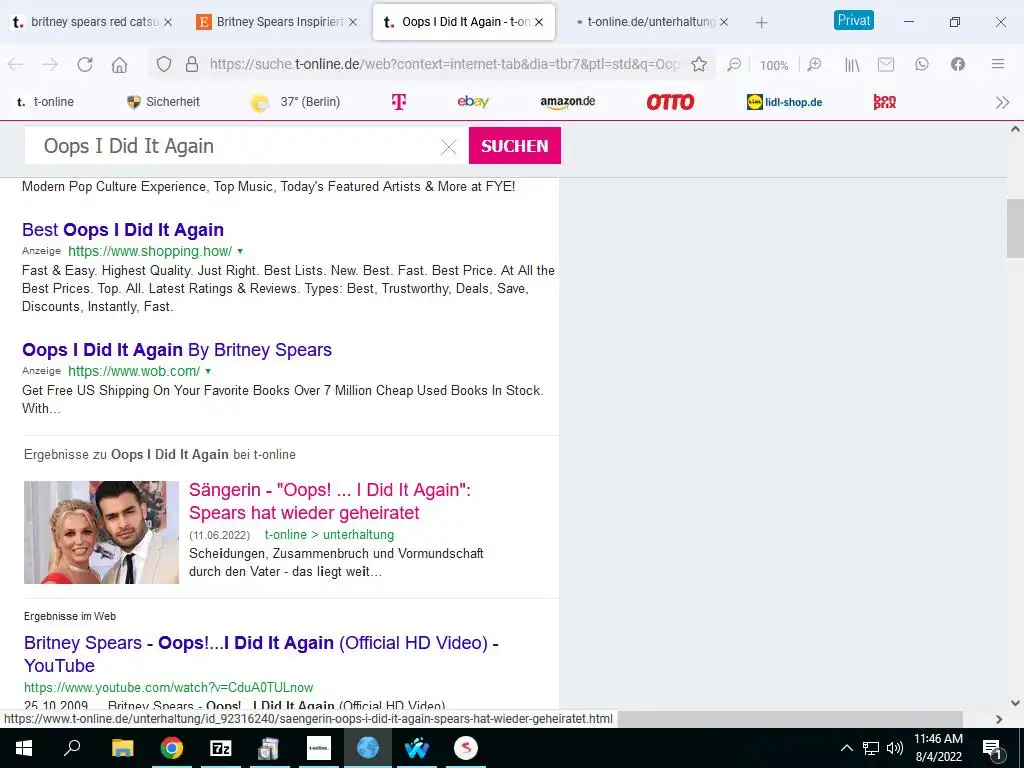1024x768 pixels.
Task: Go to browser home page
Action: coord(119,64)
